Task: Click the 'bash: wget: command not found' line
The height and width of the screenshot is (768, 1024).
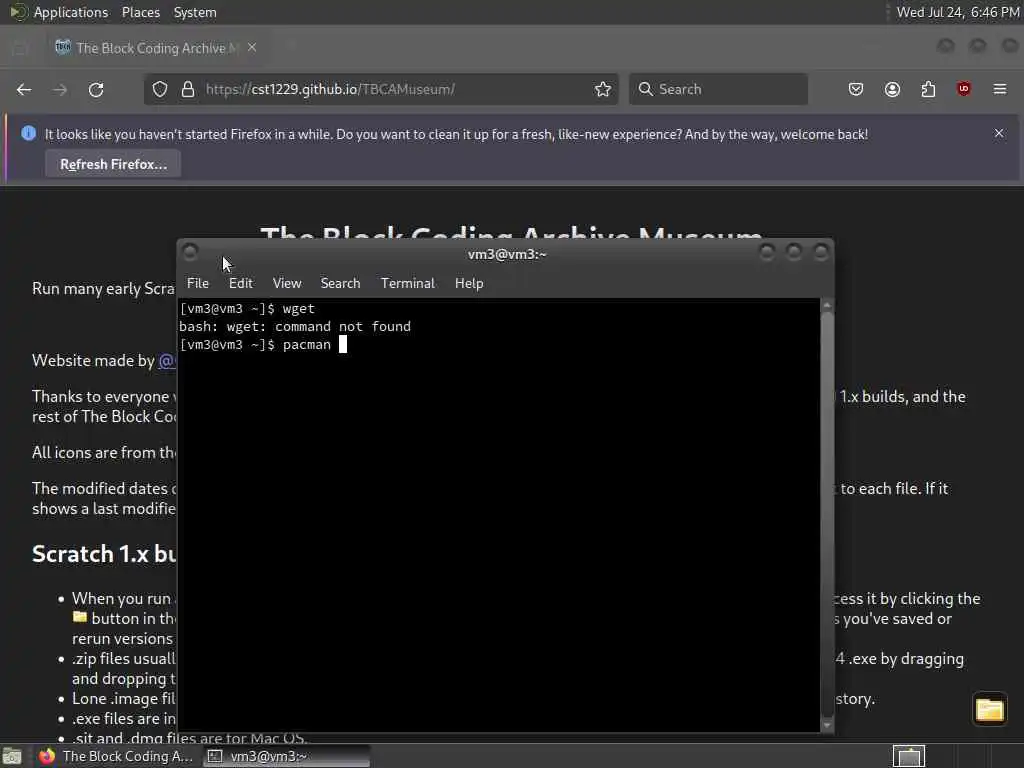Action: (x=295, y=327)
